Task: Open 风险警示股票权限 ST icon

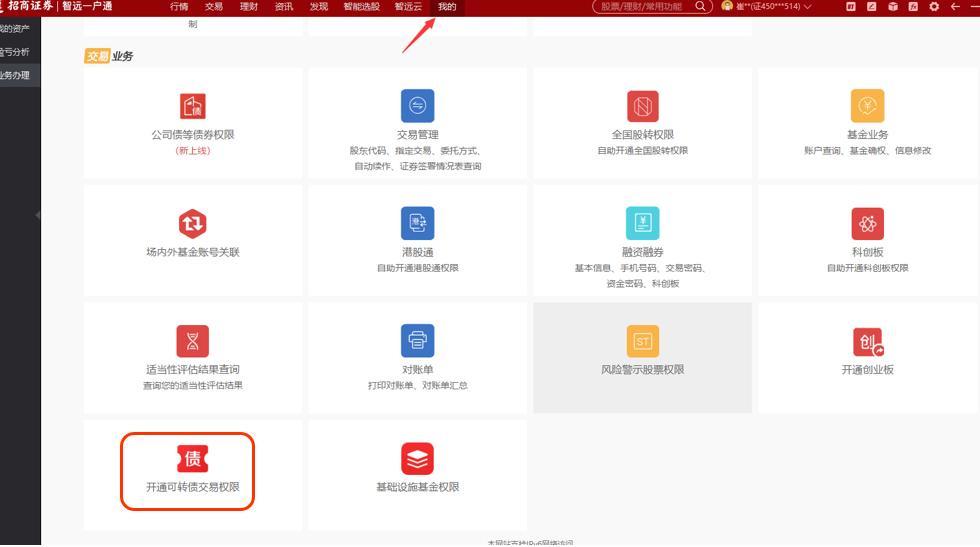Action: pos(642,341)
